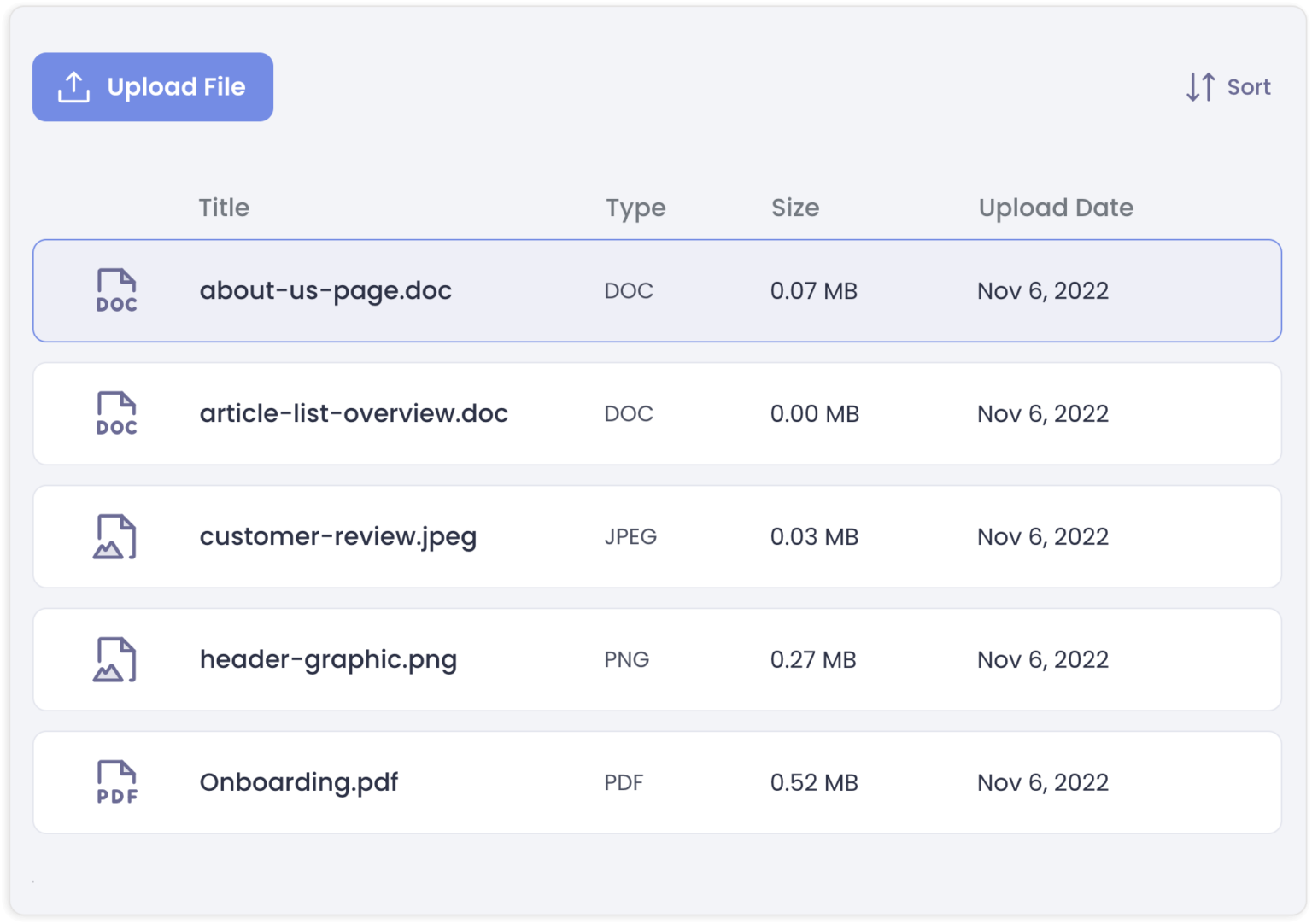
Task: Click Onboarding.pdf to view it
Action: [x=298, y=782]
